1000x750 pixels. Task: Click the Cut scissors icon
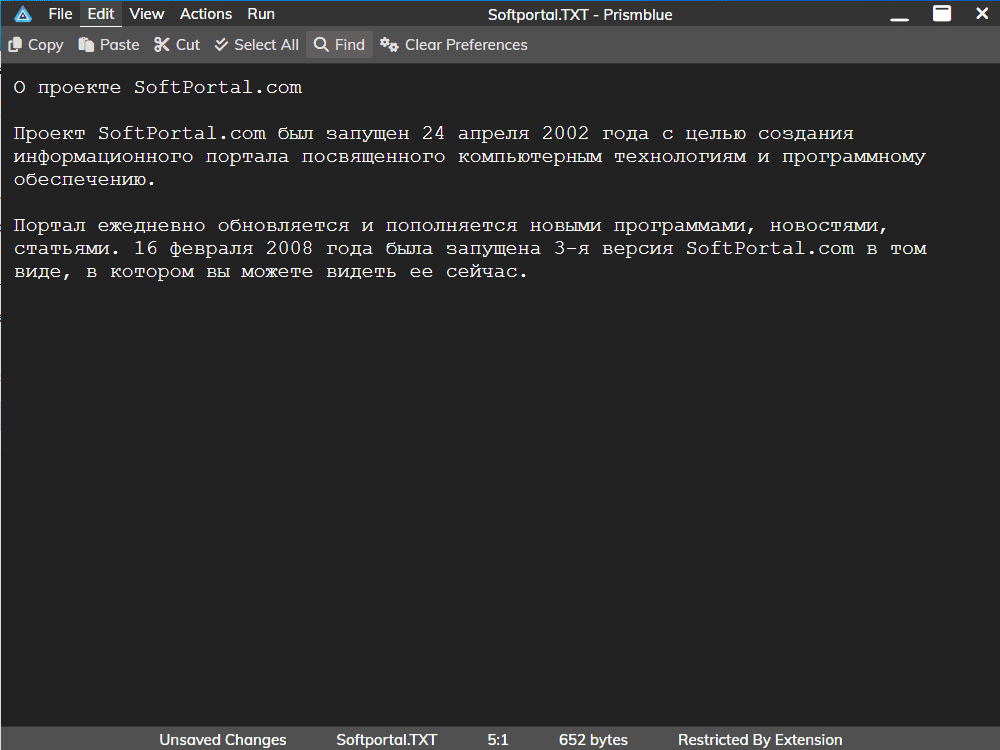[x=161, y=45]
